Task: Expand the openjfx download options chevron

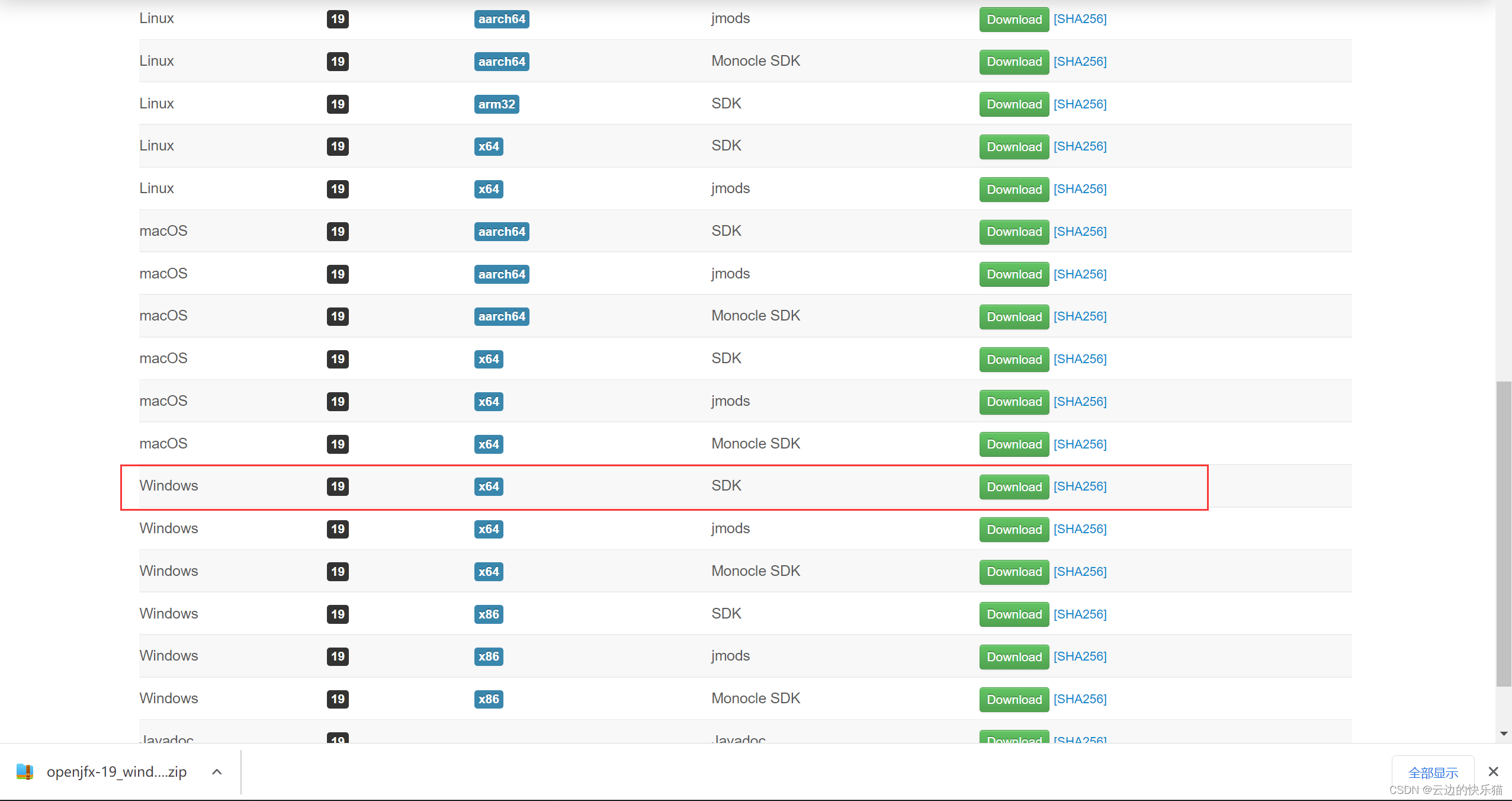Action: (x=217, y=771)
